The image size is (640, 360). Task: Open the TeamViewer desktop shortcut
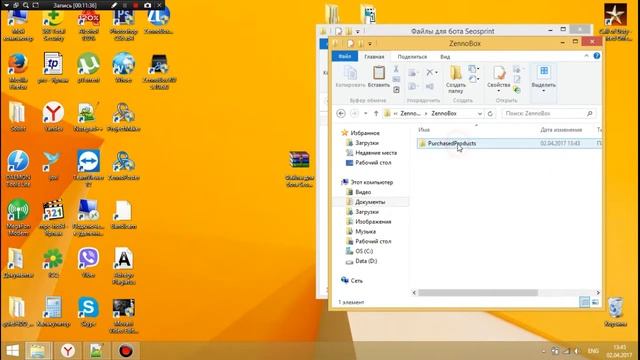tap(88, 169)
